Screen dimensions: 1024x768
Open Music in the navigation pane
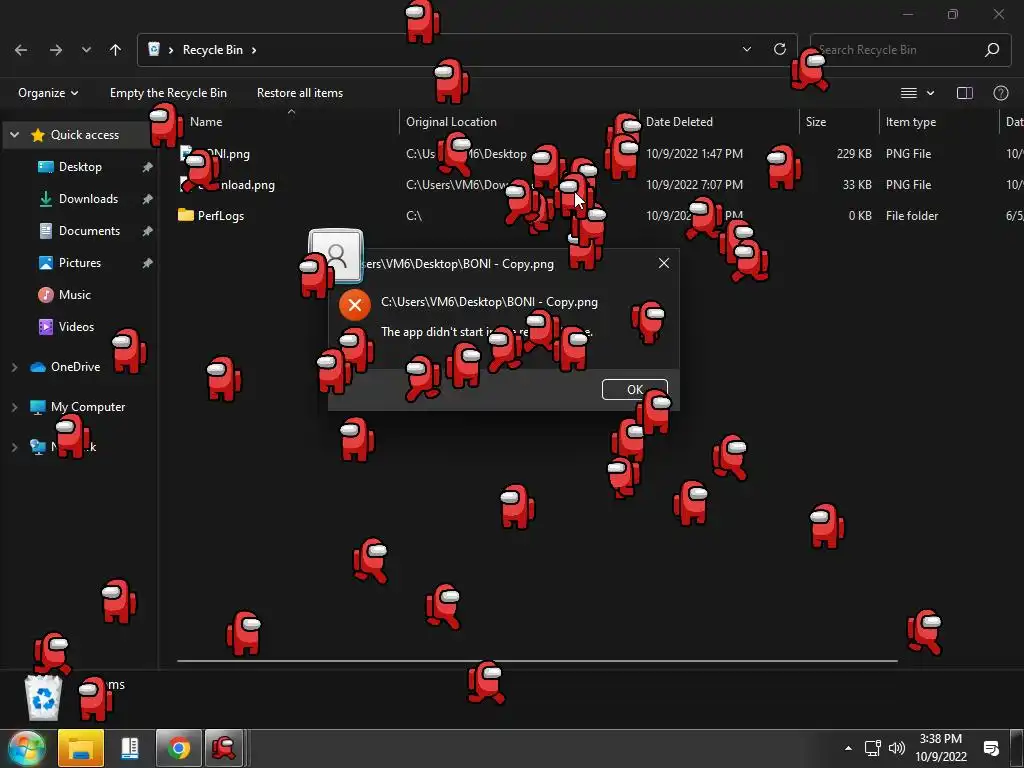coord(75,295)
